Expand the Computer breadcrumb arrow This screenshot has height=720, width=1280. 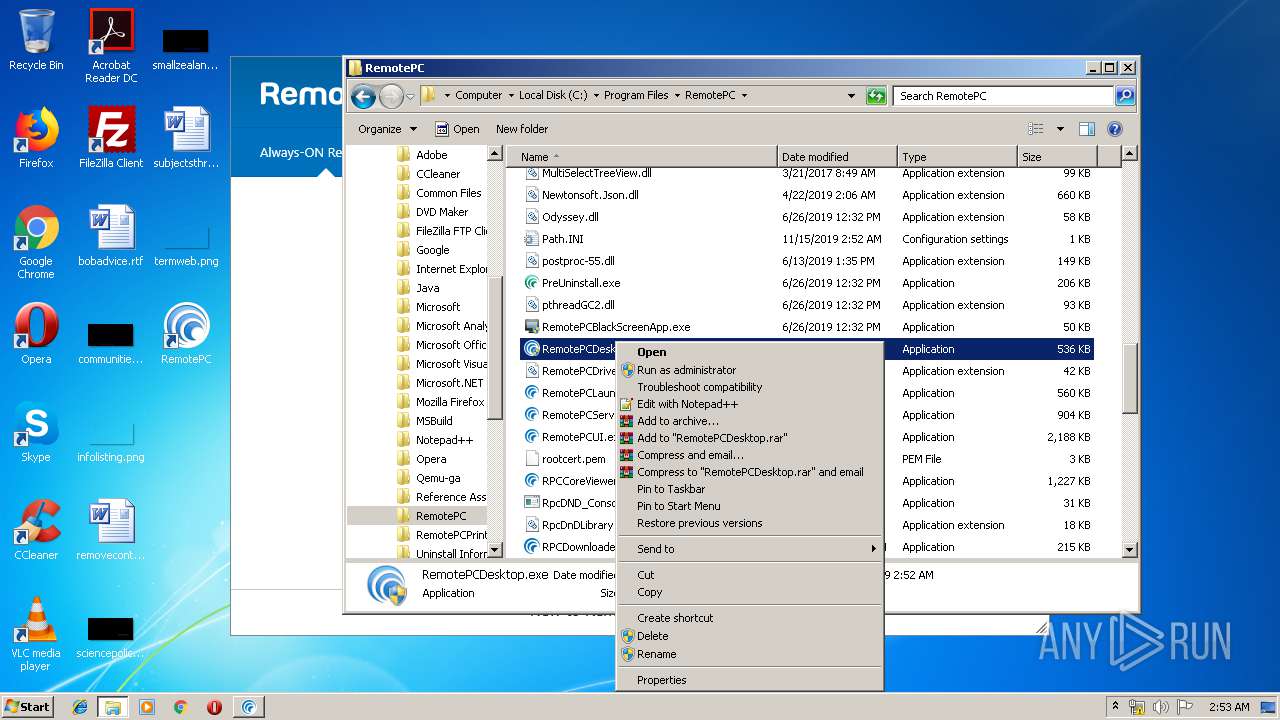pos(510,96)
